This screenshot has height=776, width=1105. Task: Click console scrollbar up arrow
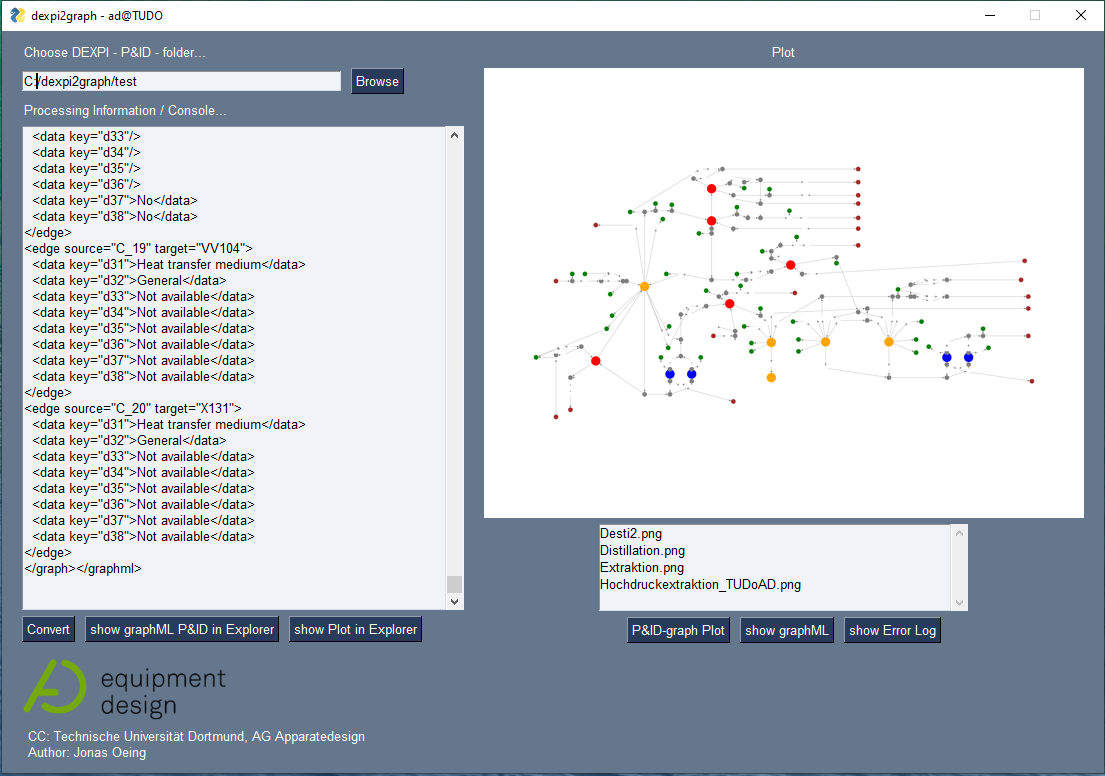455,135
